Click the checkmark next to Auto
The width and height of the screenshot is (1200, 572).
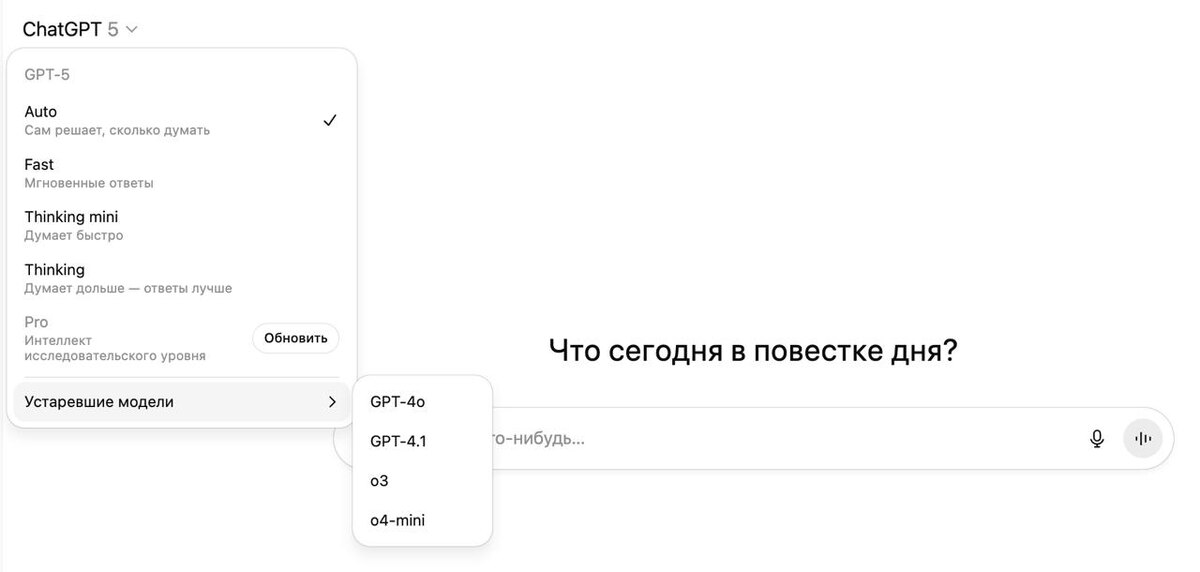tap(330, 120)
